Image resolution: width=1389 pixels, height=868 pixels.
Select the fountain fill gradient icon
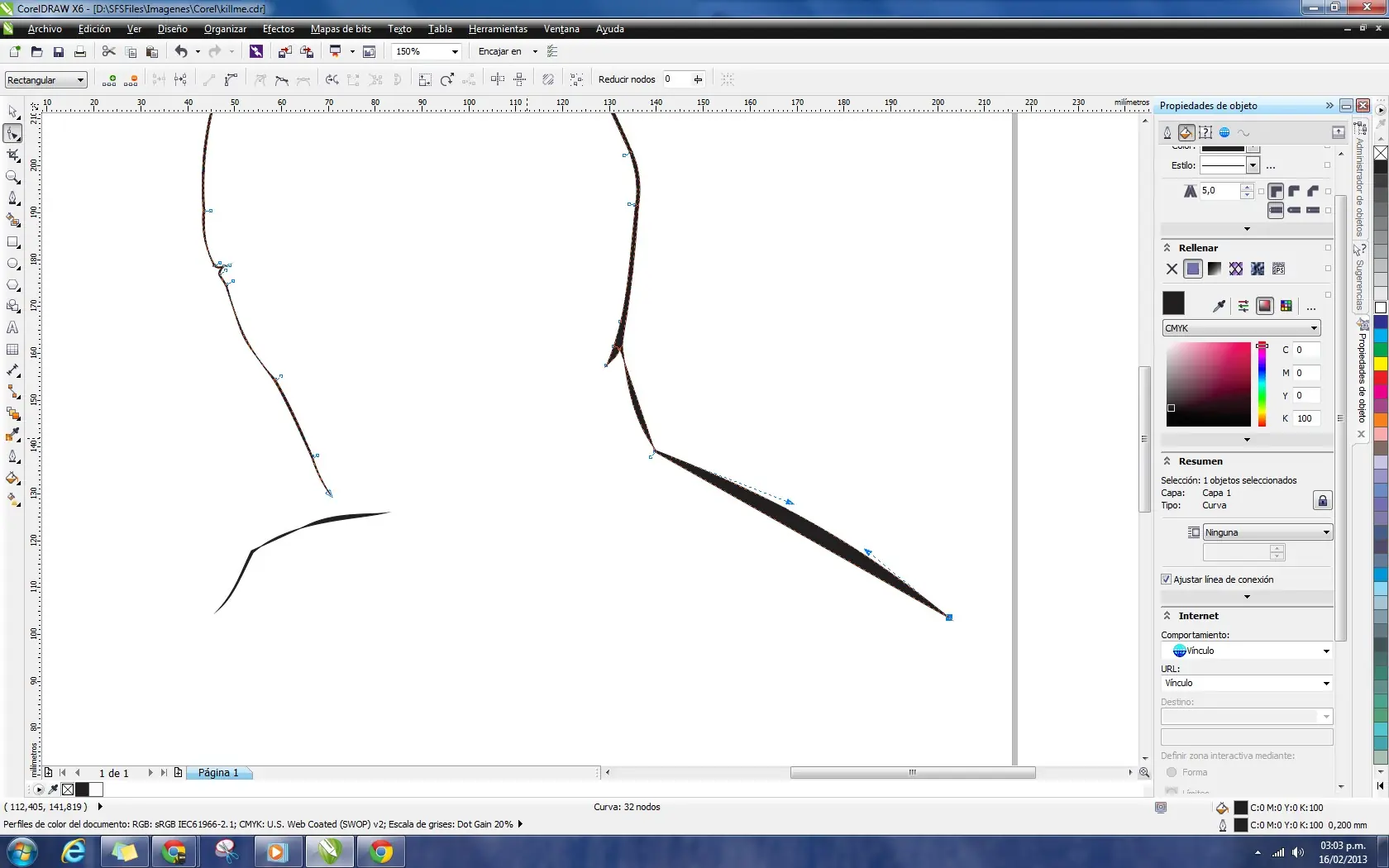(1215, 269)
